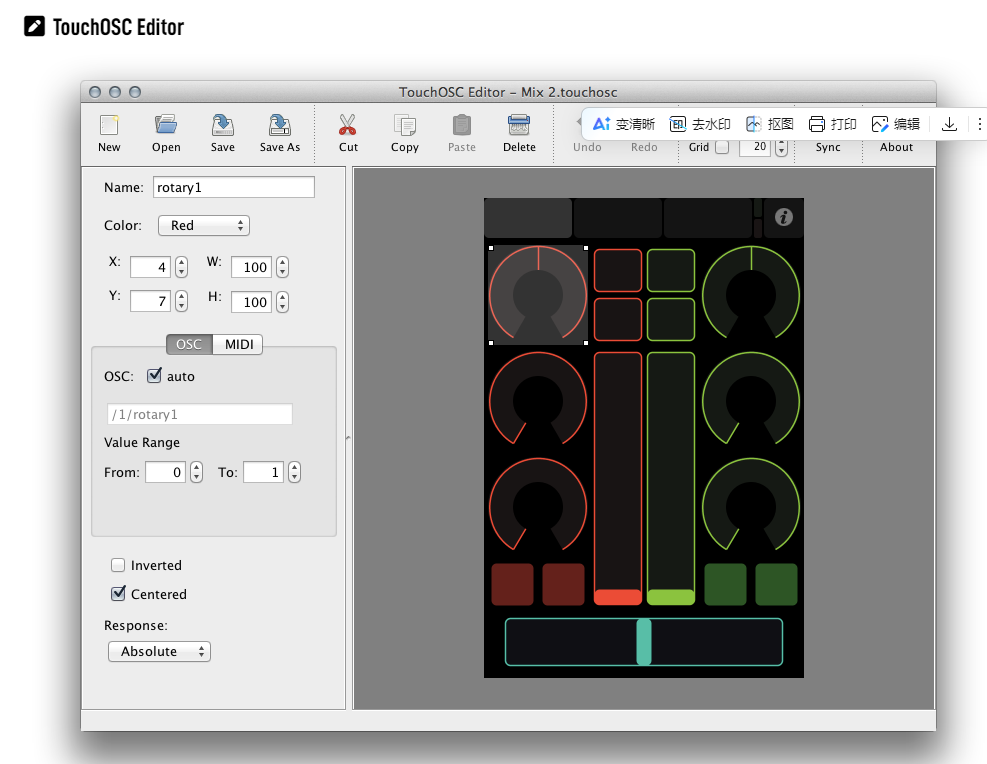Click the 打印 print icon
Viewport: 987px width, 764px height.
(x=816, y=124)
